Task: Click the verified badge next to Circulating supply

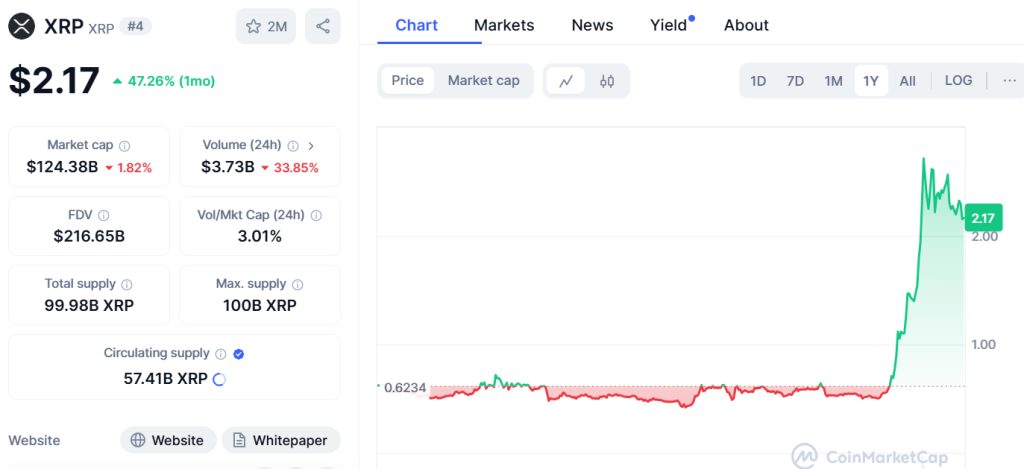Action: click(239, 354)
